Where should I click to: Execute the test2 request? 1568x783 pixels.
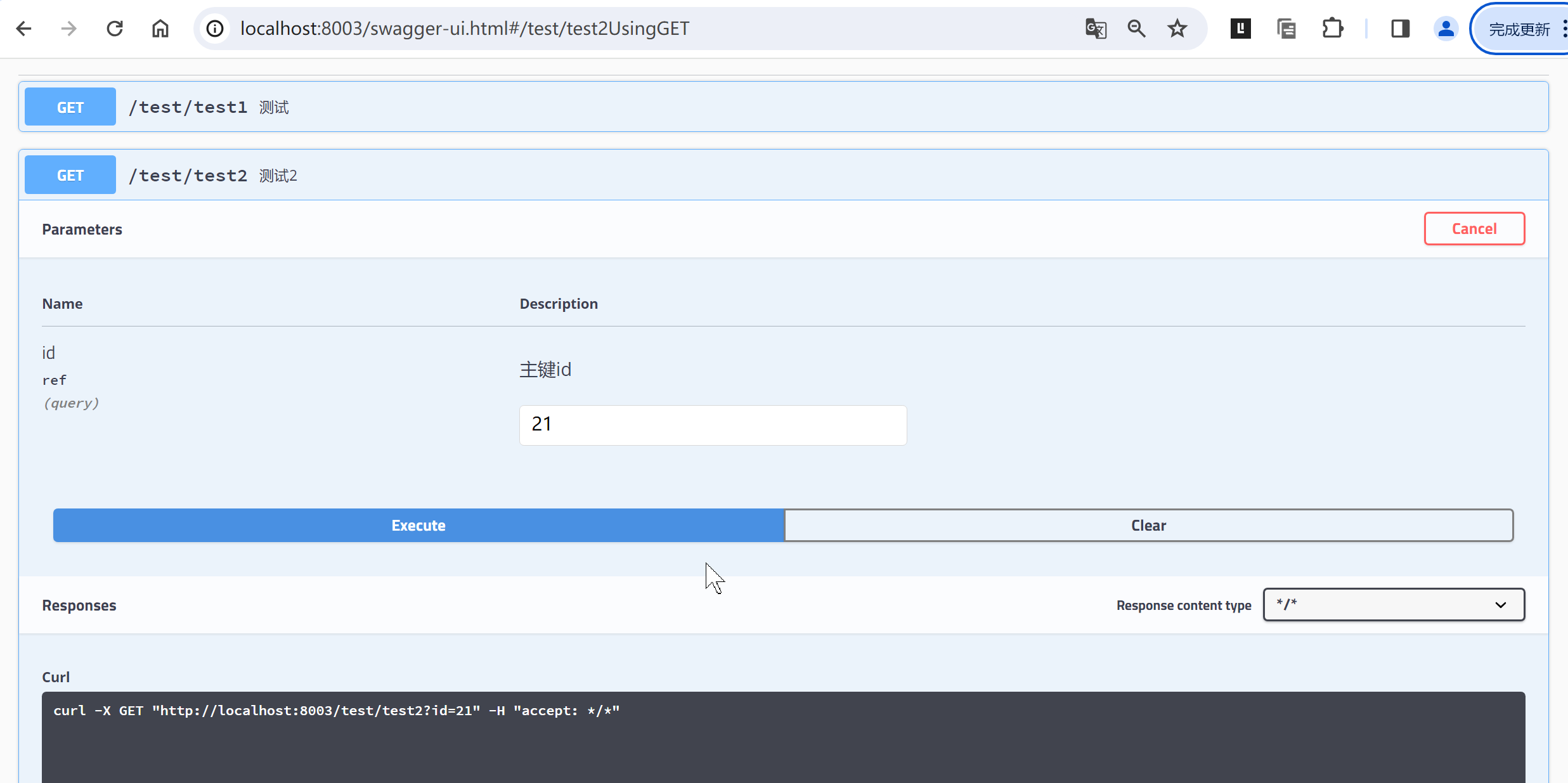point(418,526)
